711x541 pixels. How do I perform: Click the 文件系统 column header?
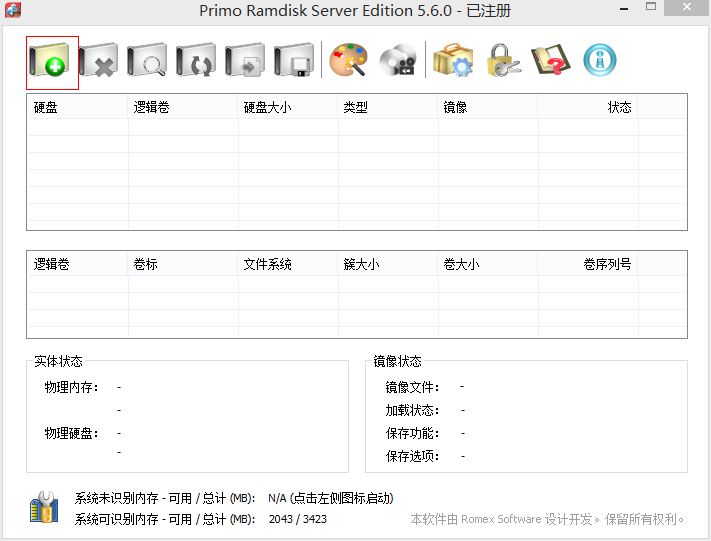point(288,264)
